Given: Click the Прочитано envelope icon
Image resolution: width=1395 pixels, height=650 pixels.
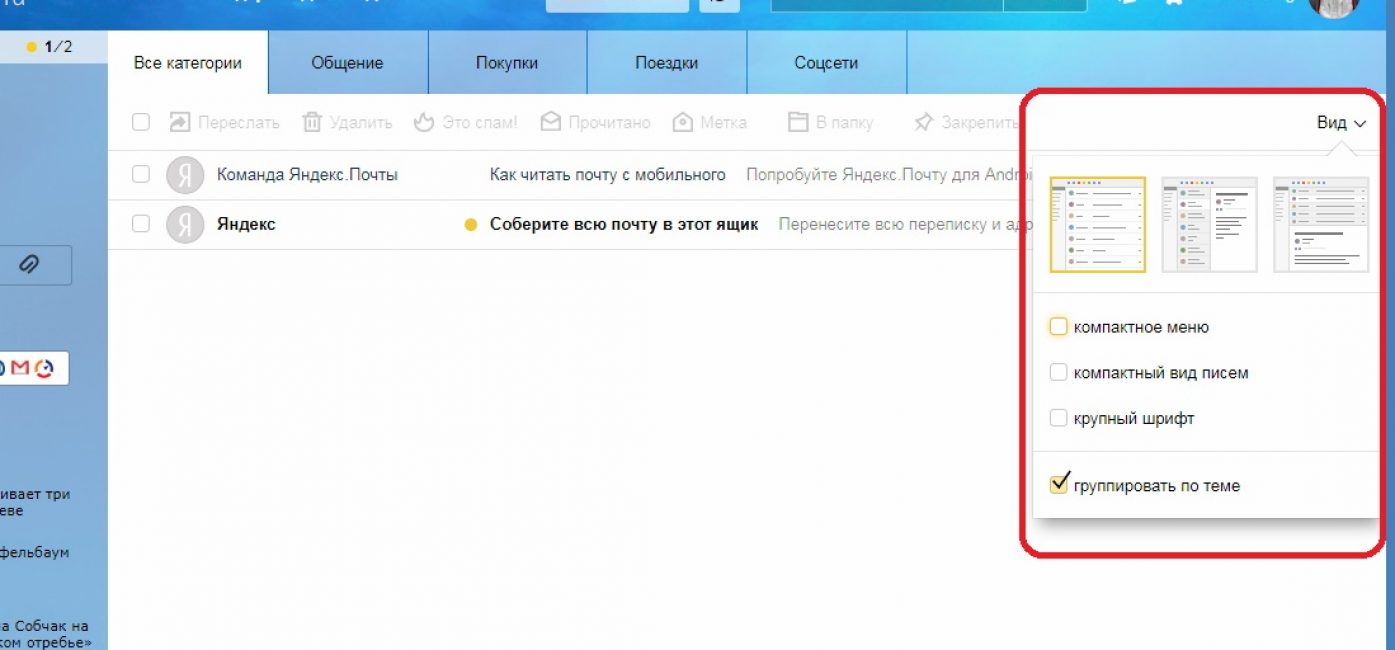Looking at the screenshot, I should (x=550, y=122).
